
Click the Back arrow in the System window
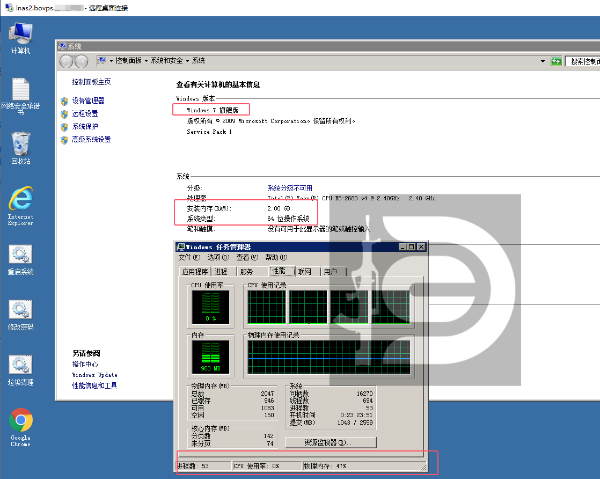[x=66, y=61]
